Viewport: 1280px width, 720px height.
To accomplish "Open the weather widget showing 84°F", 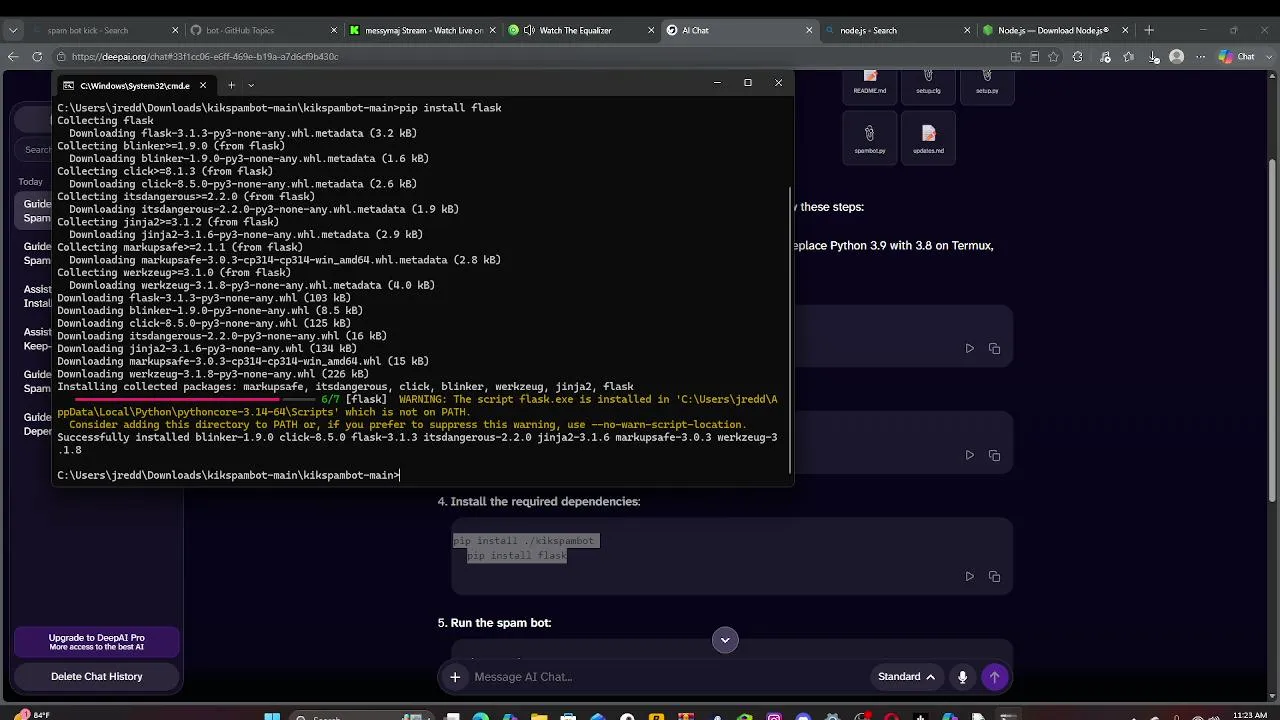I will (30, 715).
